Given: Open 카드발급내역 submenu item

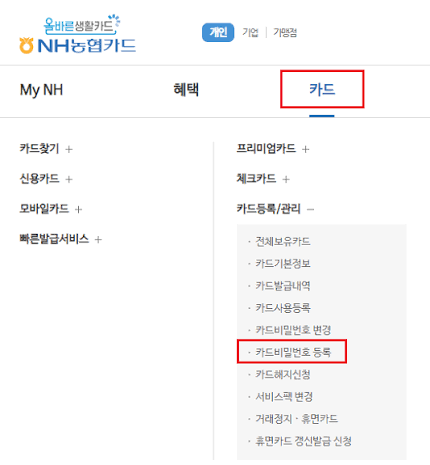Looking at the screenshot, I should tap(283, 286).
